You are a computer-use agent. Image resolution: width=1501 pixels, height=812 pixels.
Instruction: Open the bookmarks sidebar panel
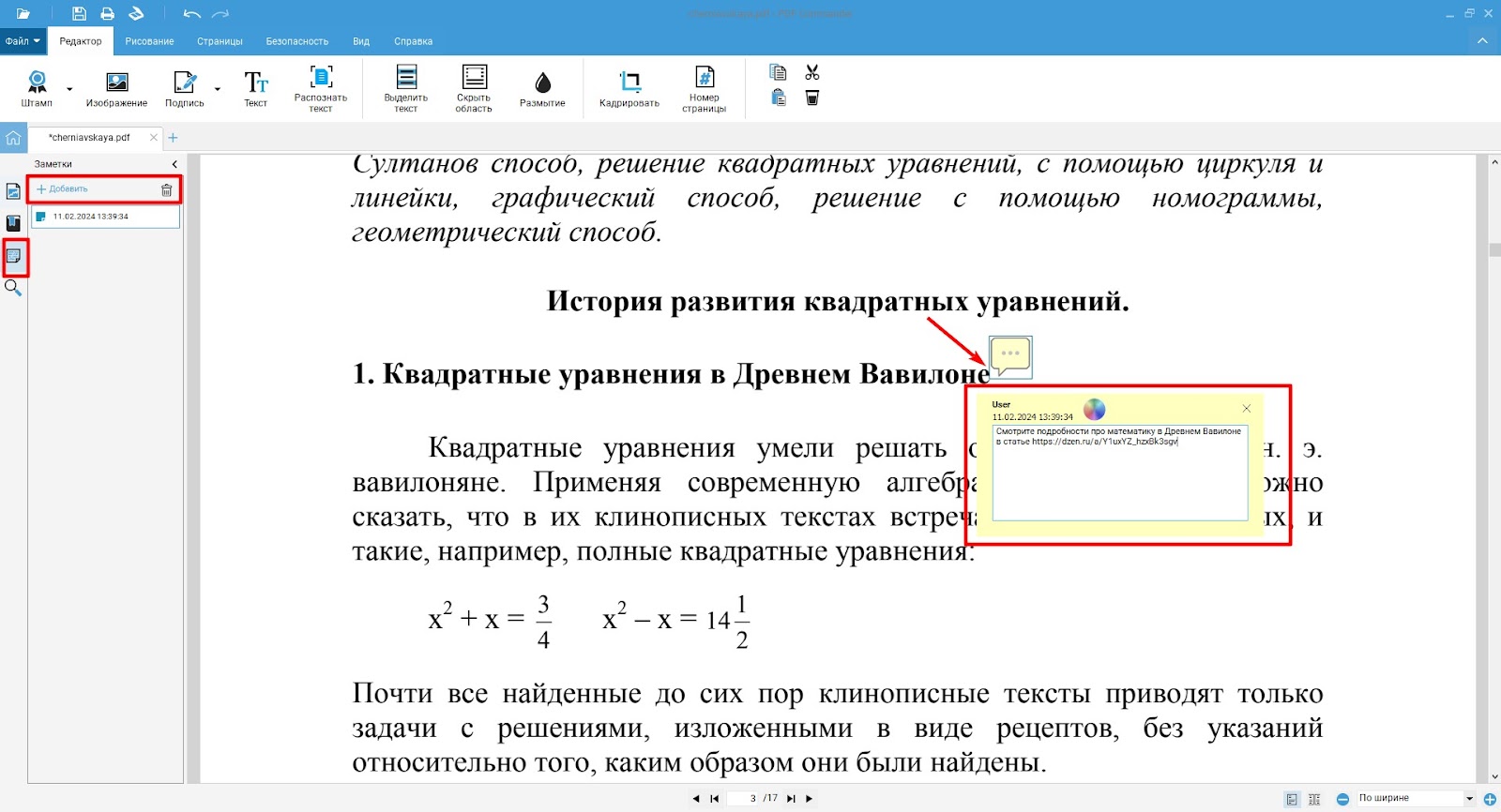[13, 223]
